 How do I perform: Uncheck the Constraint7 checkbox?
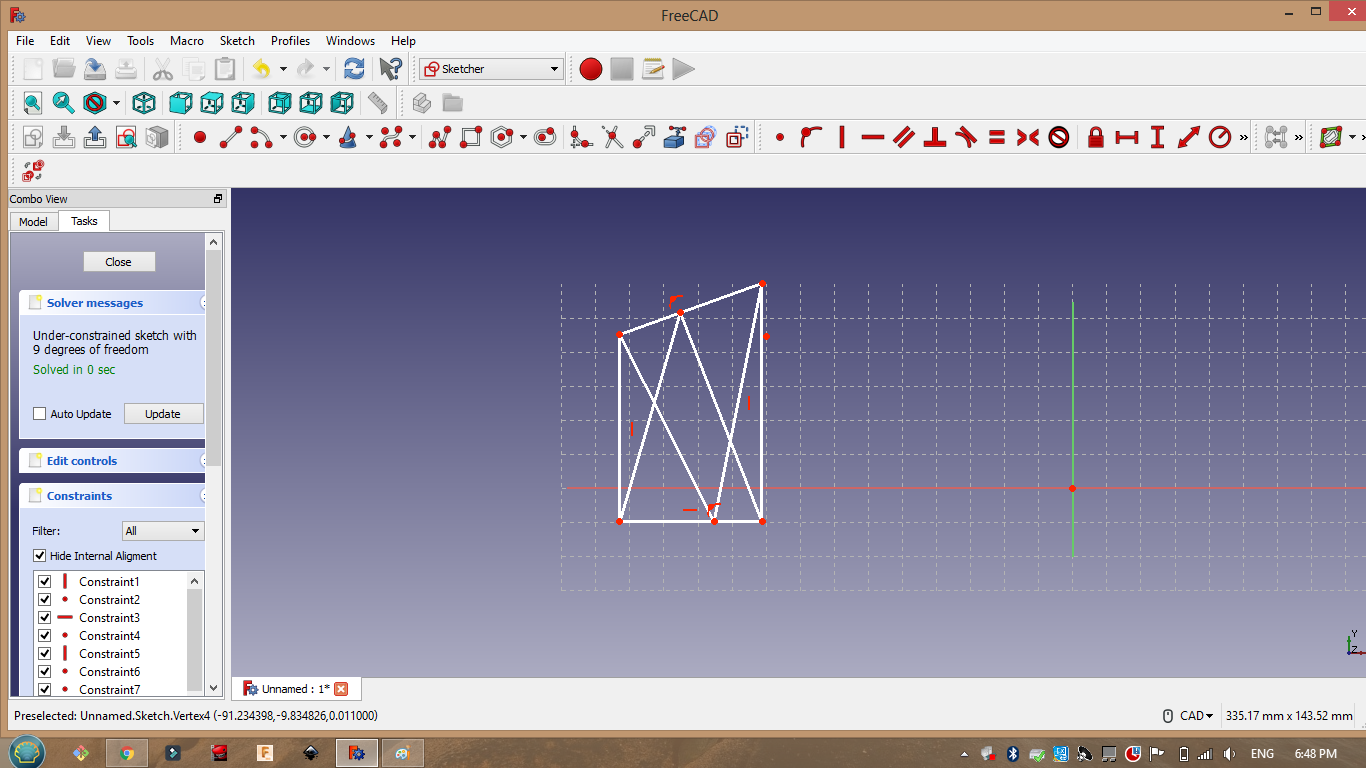44,689
